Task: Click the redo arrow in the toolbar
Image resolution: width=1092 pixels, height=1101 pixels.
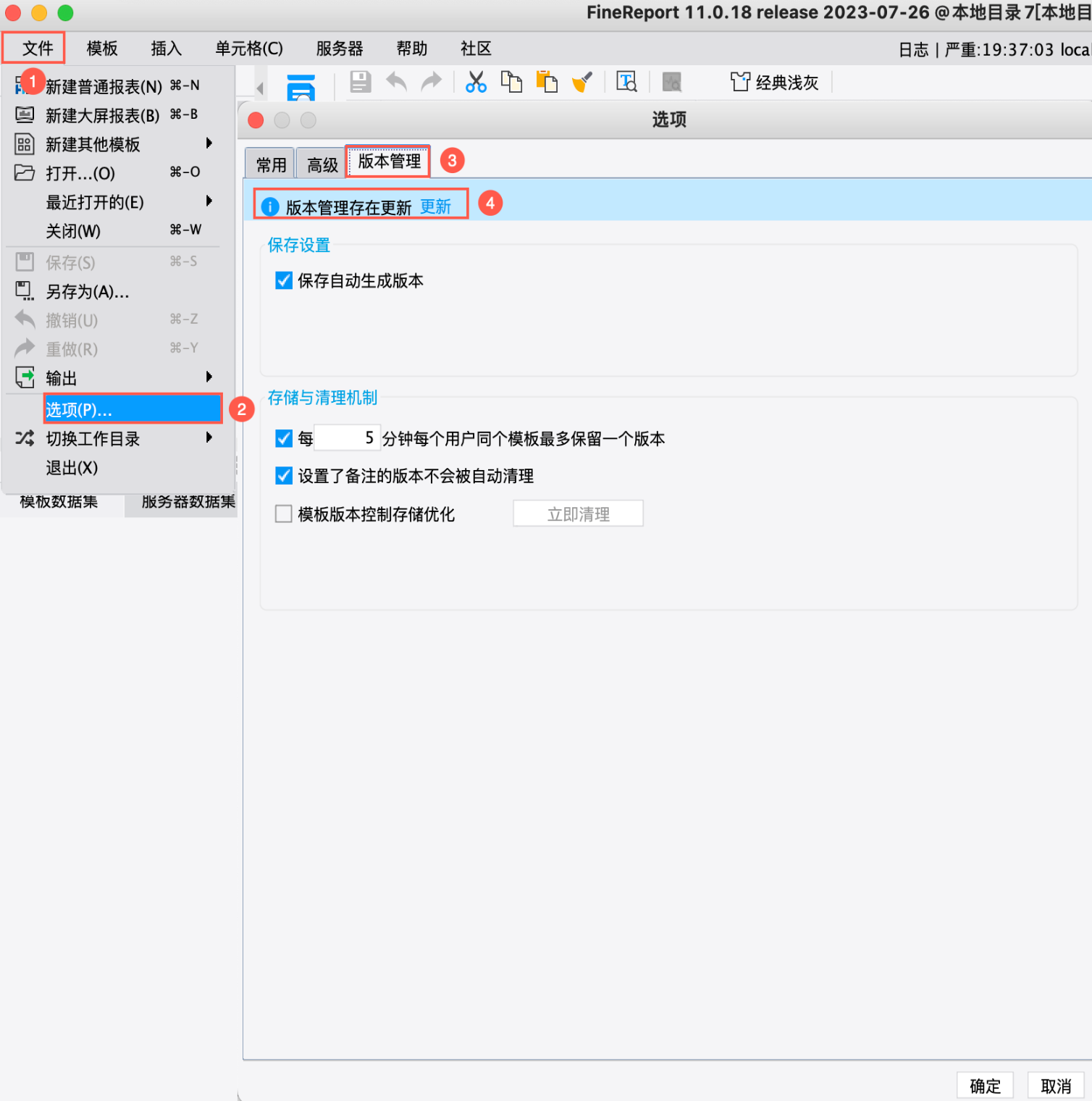Action: [432, 82]
